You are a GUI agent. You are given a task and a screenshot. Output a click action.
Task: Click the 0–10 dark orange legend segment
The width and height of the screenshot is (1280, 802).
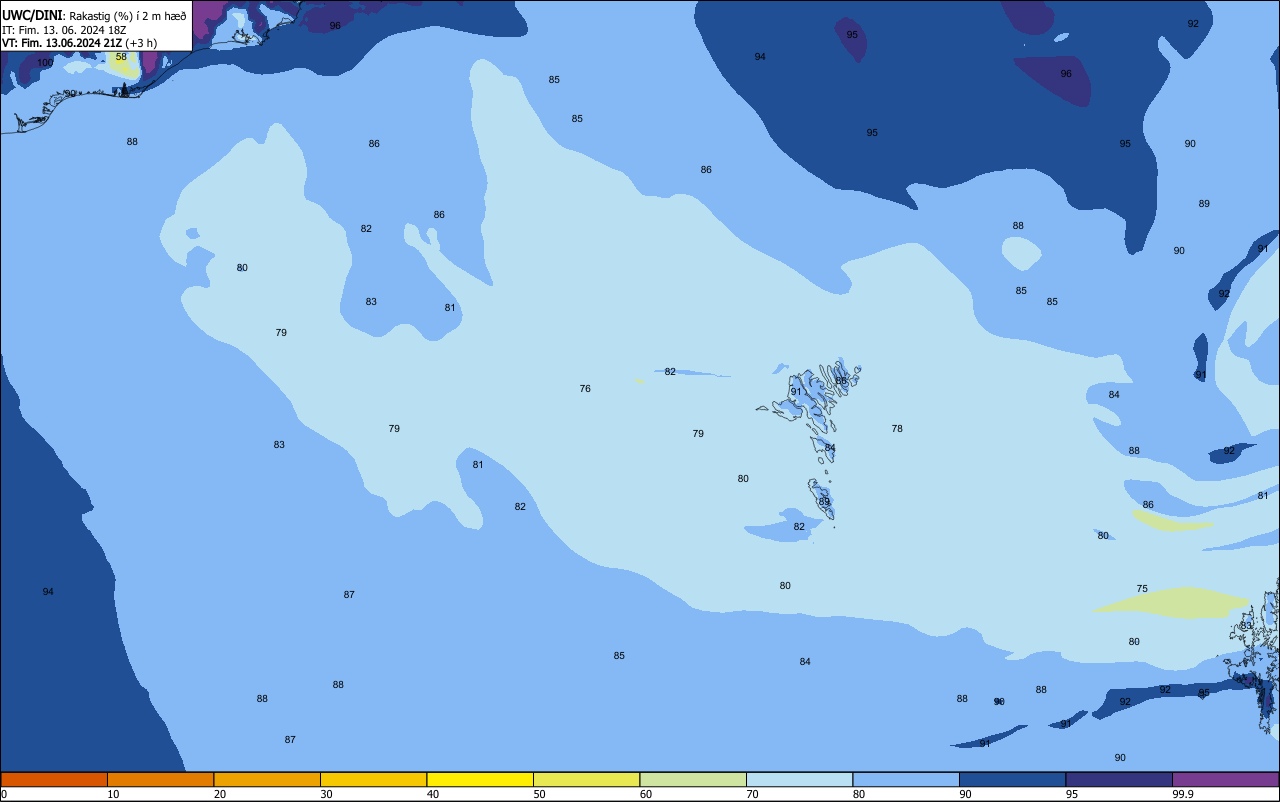[x=54, y=779]
